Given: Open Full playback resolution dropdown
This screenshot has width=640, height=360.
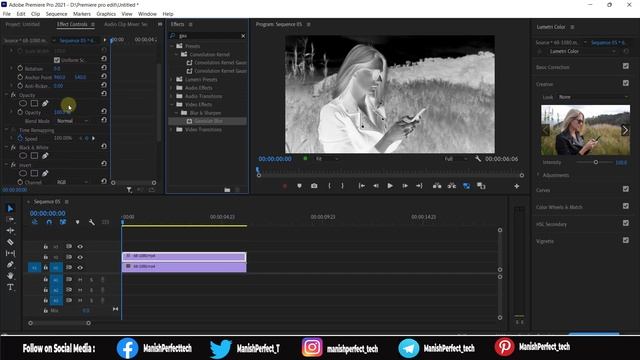Looking at the screenshot, I should coord(456,159).
